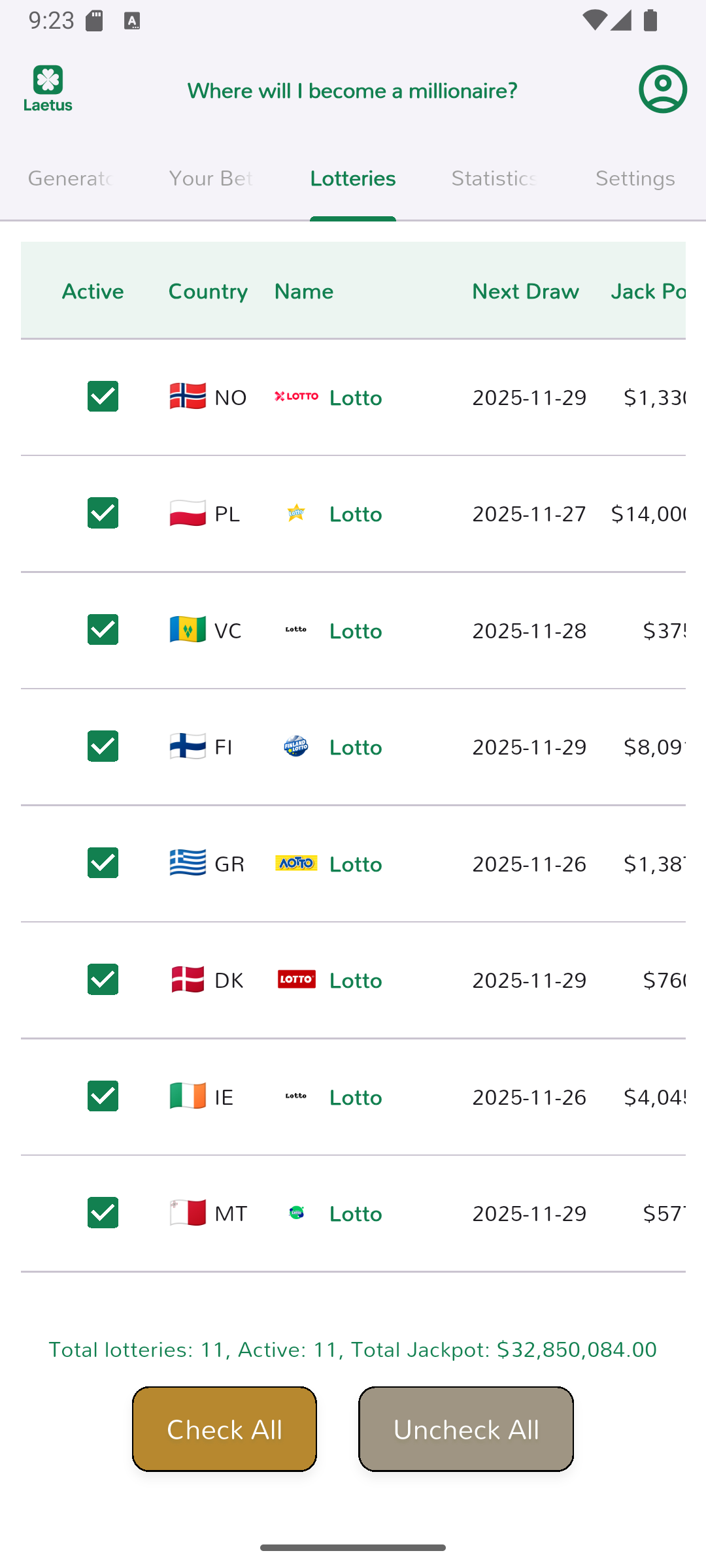Deactivate the Malta lottery checkbox

click(x=103, y=1213)
